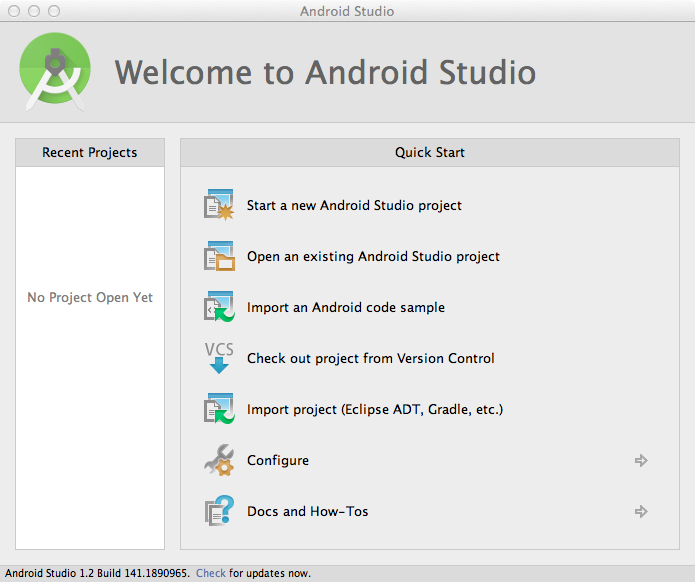Click the Check for updates link

point(211,573)
